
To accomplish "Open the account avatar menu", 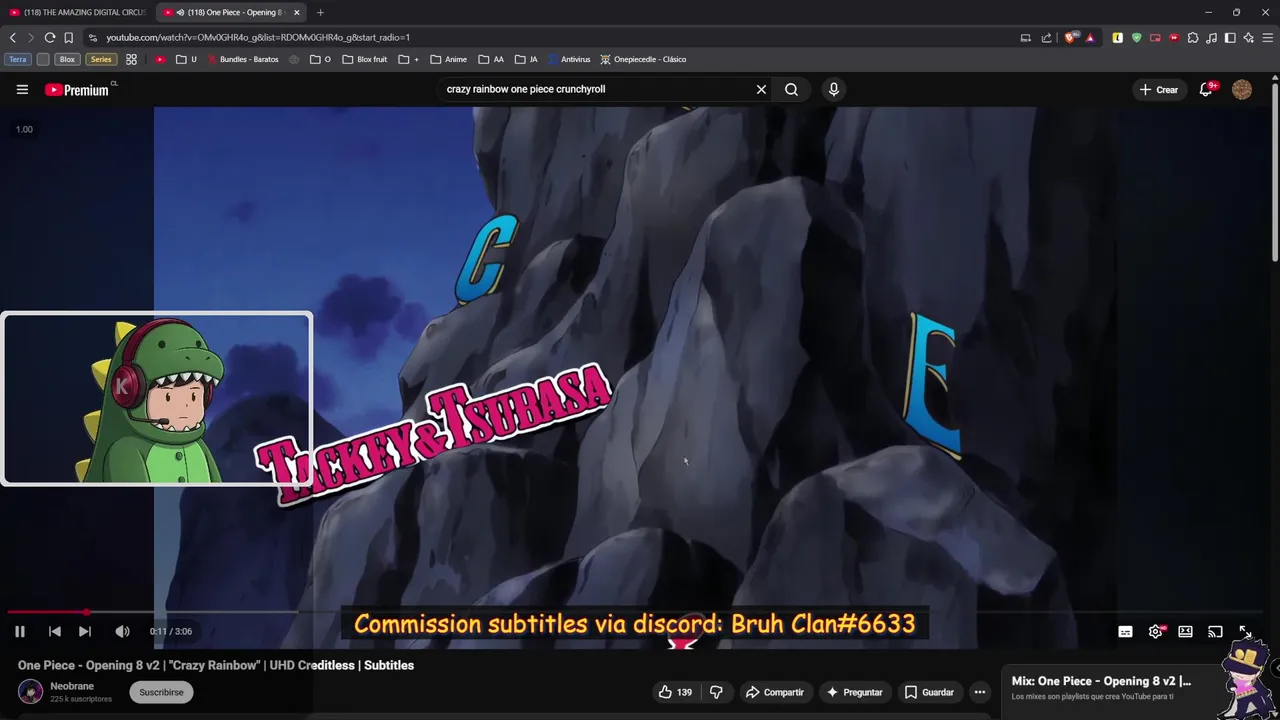I will pyautogui.click(x=1242, y=89).
